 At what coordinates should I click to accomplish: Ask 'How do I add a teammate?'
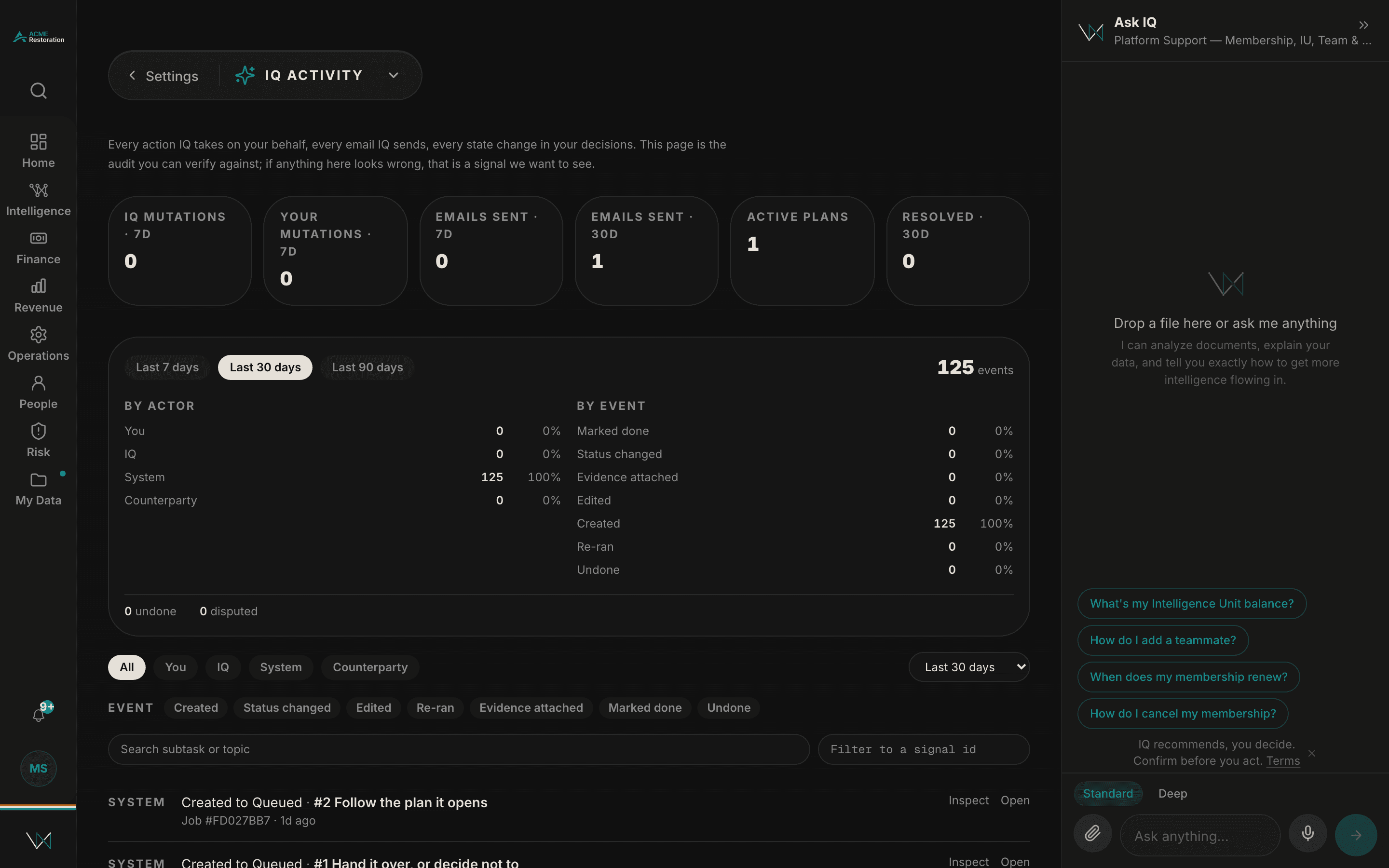coord(1163,640)
